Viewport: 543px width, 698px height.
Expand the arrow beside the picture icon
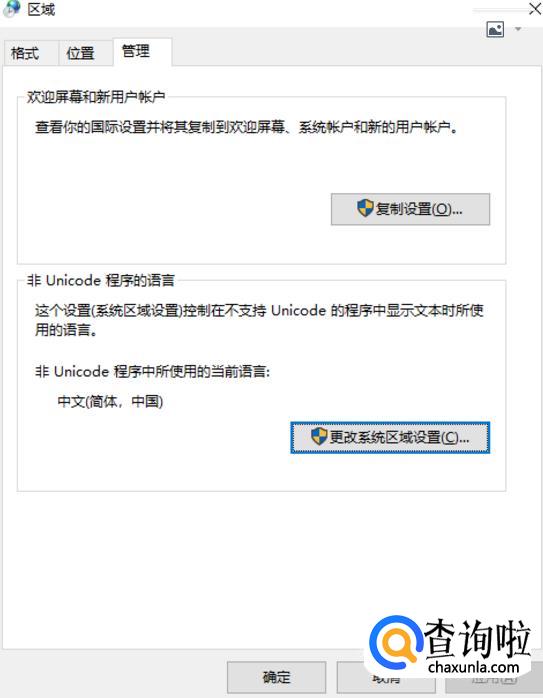[518, 29]
